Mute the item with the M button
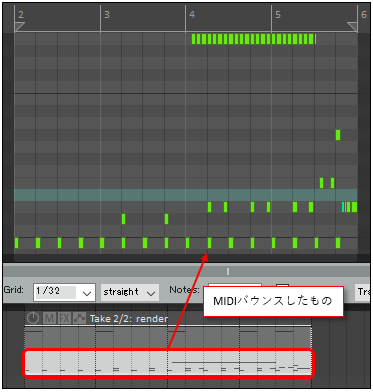The width and height of the screenshot is (373, 392). point(49,318)
